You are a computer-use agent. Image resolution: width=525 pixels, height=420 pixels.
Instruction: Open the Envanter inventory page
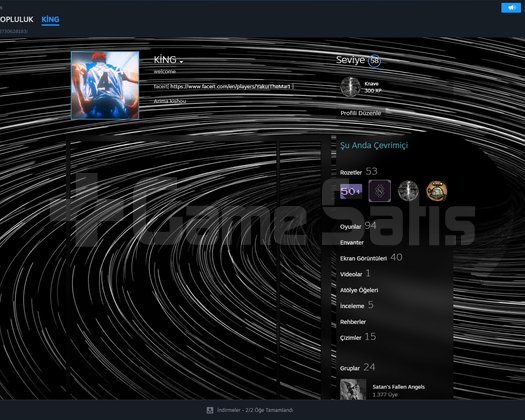coord(352,242)
